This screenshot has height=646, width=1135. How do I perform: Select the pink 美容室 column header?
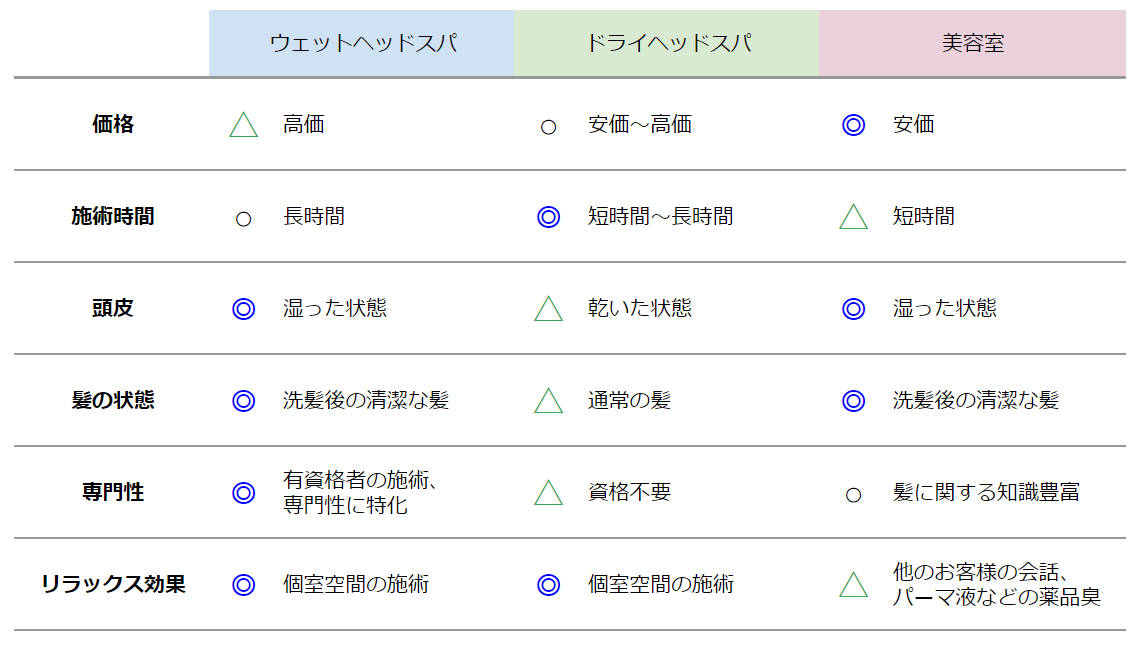972,44
